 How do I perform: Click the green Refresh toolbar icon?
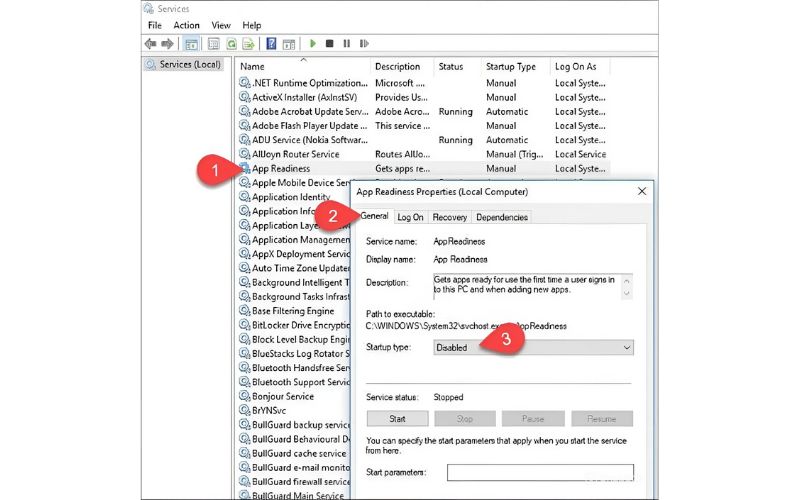click(231, 44)
